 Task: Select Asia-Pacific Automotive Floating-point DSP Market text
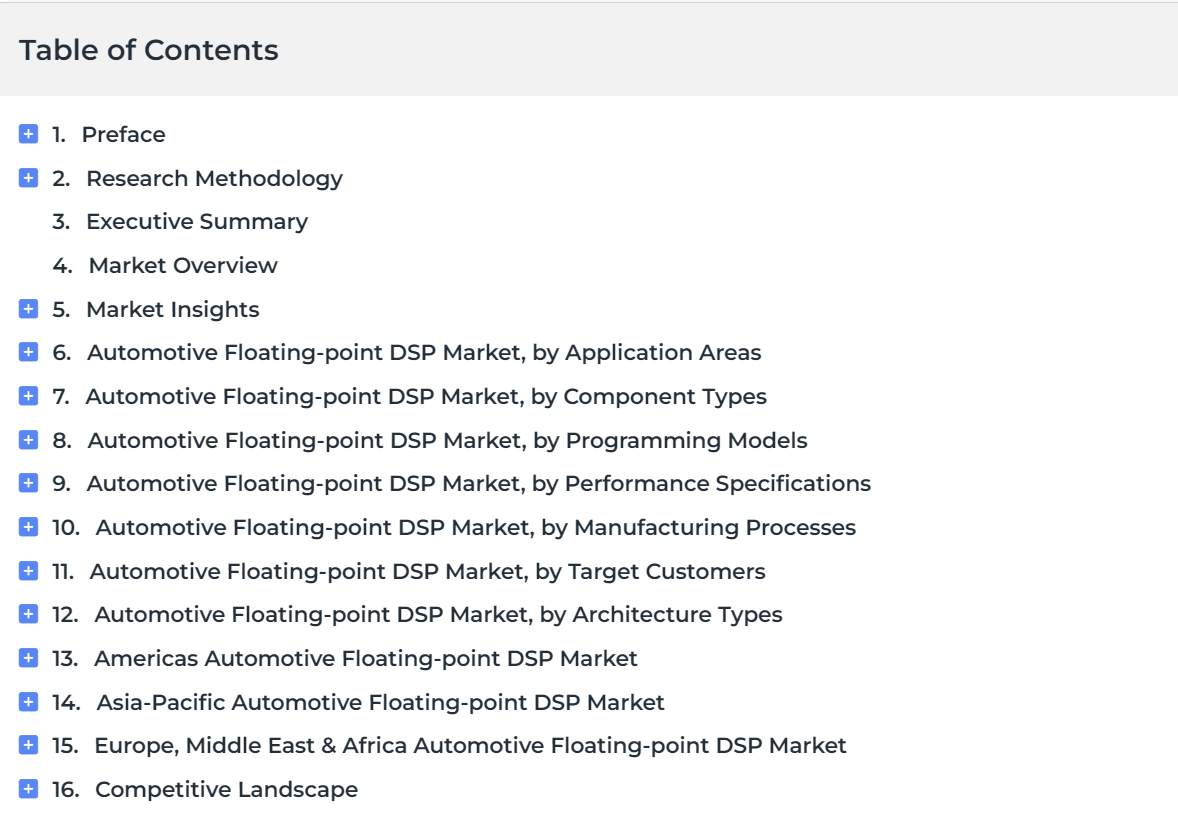[381, 702]
